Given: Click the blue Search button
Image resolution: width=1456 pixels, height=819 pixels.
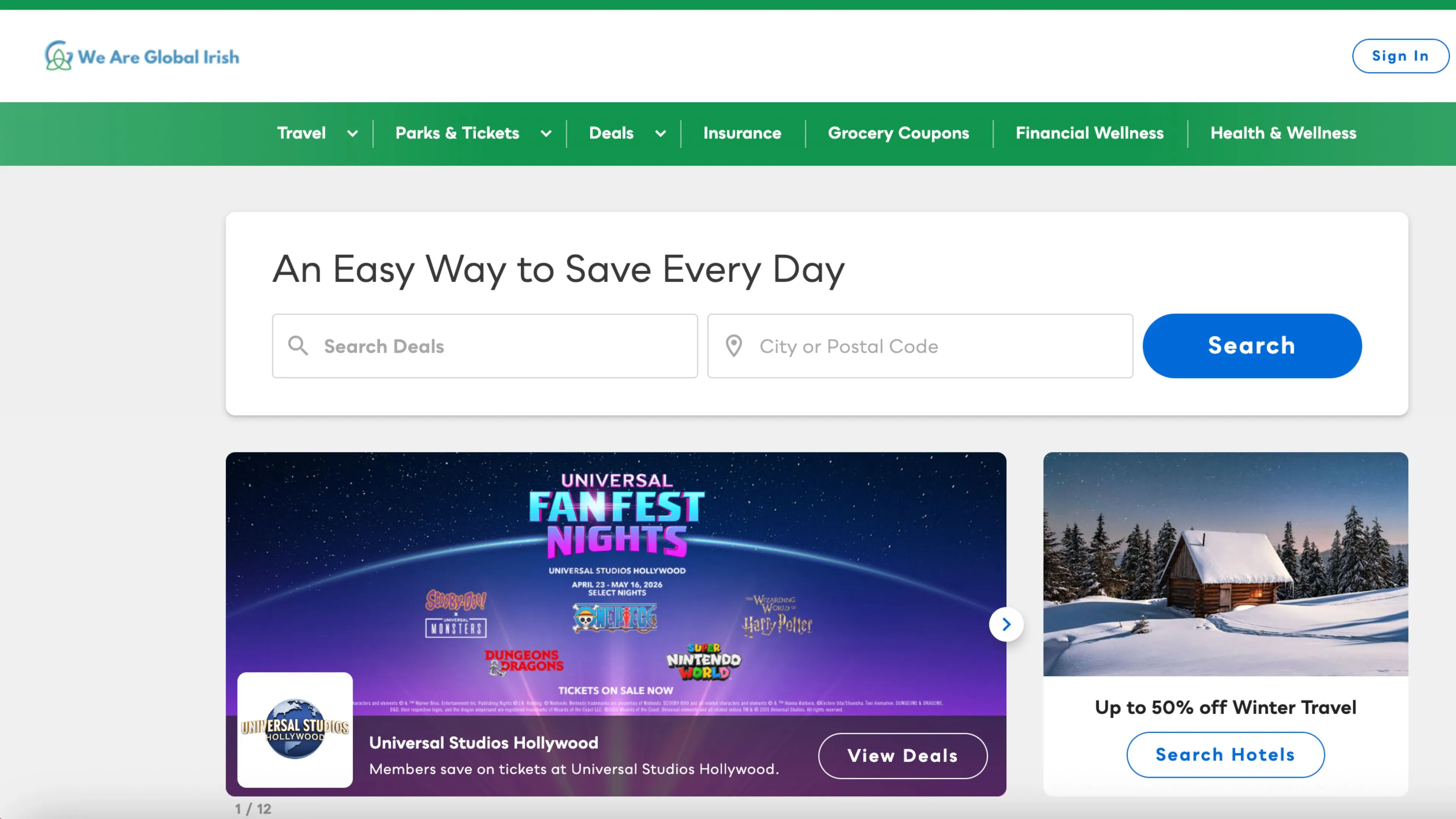Looking at the screenshot, I should click(1251, 345).
